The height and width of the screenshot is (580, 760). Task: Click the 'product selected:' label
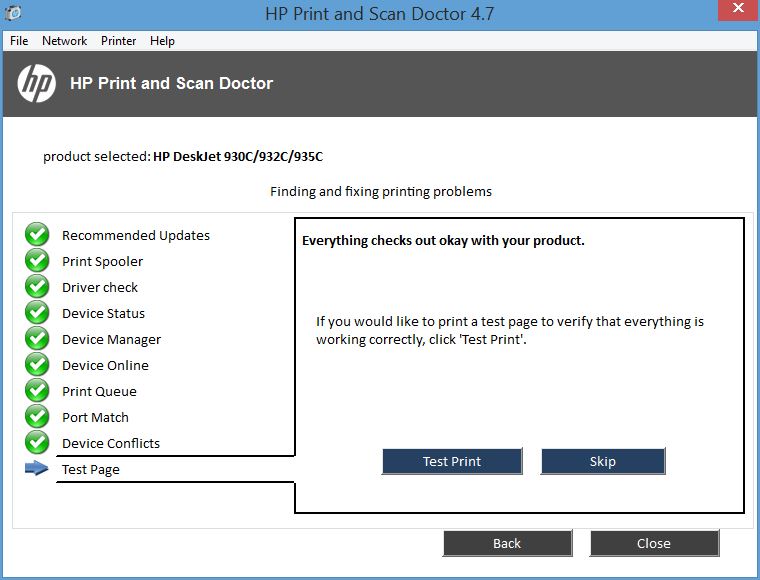click(97, 157)
